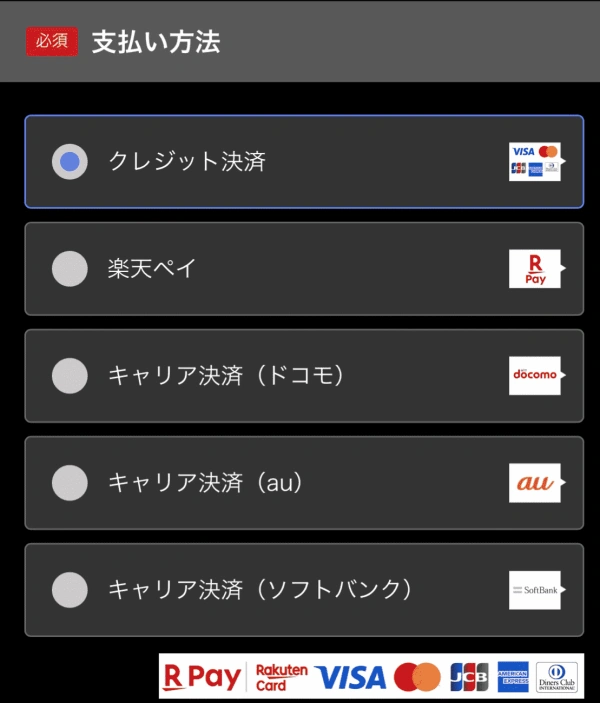Tap the Rakuten Card logo in banner
Screen dimensions: 600x703
(281, 677)
